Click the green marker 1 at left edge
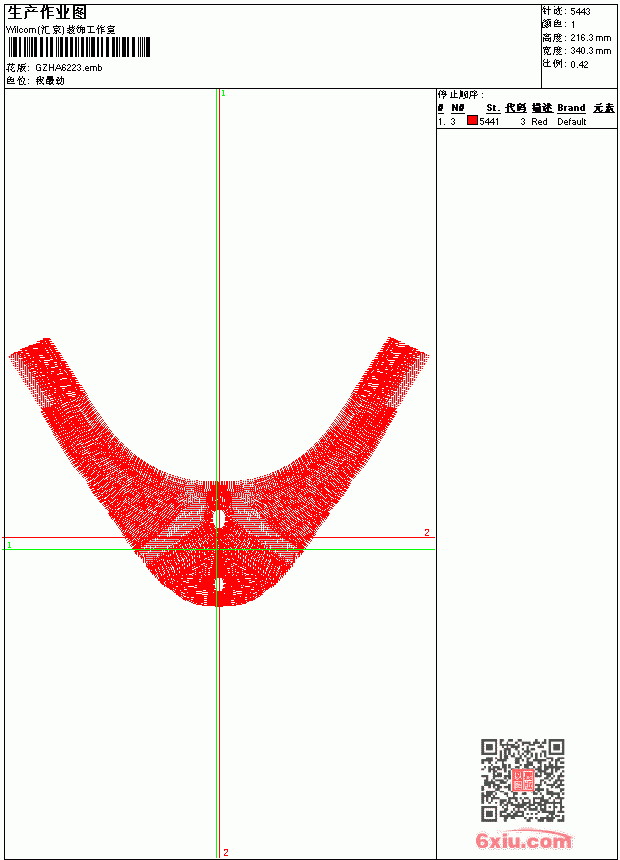The image size is (620, 860). pos(9,545)
